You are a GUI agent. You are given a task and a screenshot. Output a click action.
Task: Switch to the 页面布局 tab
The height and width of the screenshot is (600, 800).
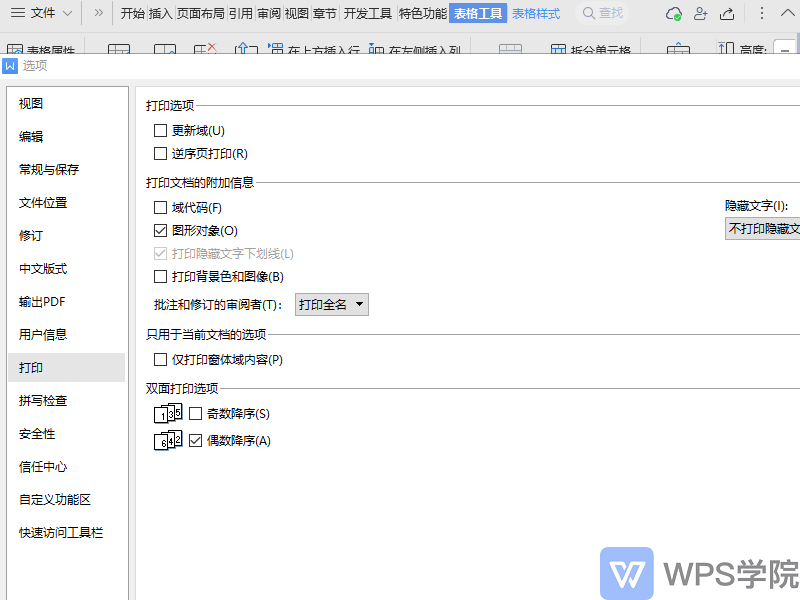pyautogui.click(x=201, y=13)
